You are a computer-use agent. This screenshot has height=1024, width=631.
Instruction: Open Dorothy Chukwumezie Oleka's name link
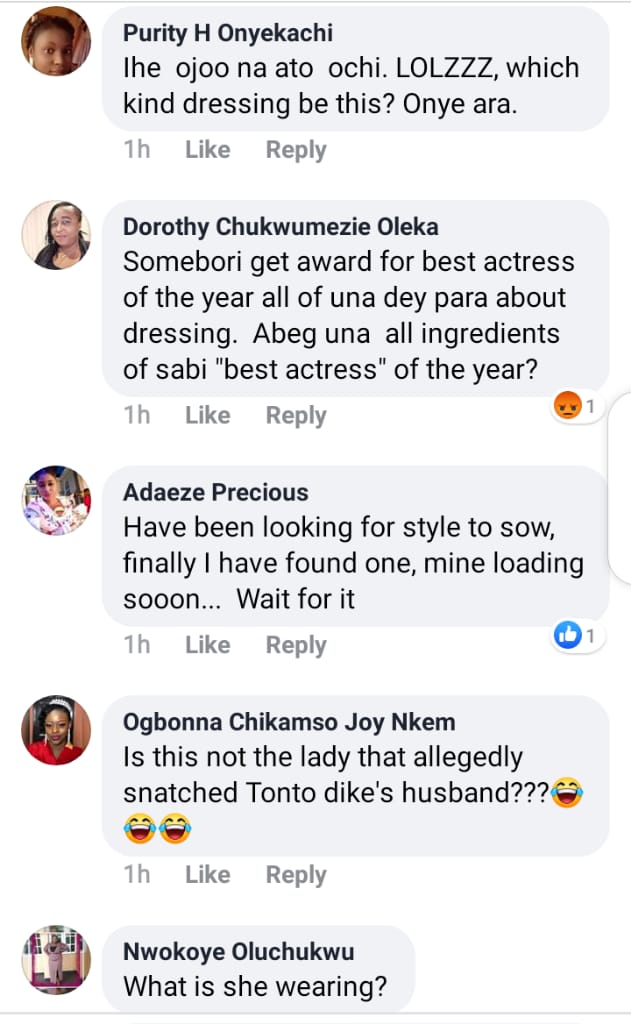click(x=280, y=227)
